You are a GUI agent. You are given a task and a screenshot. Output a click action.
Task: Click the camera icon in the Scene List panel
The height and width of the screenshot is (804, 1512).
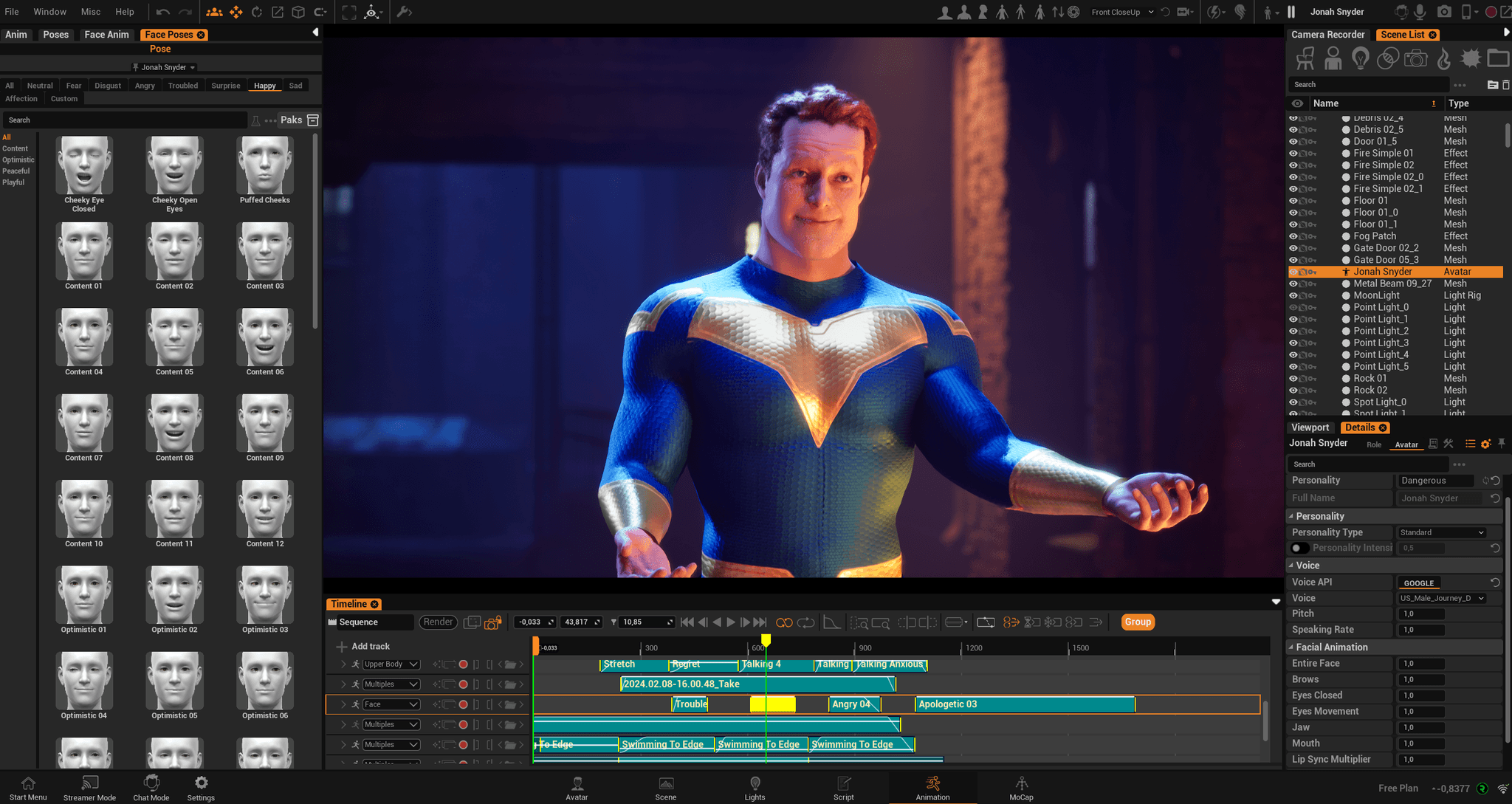[1415, 58]
